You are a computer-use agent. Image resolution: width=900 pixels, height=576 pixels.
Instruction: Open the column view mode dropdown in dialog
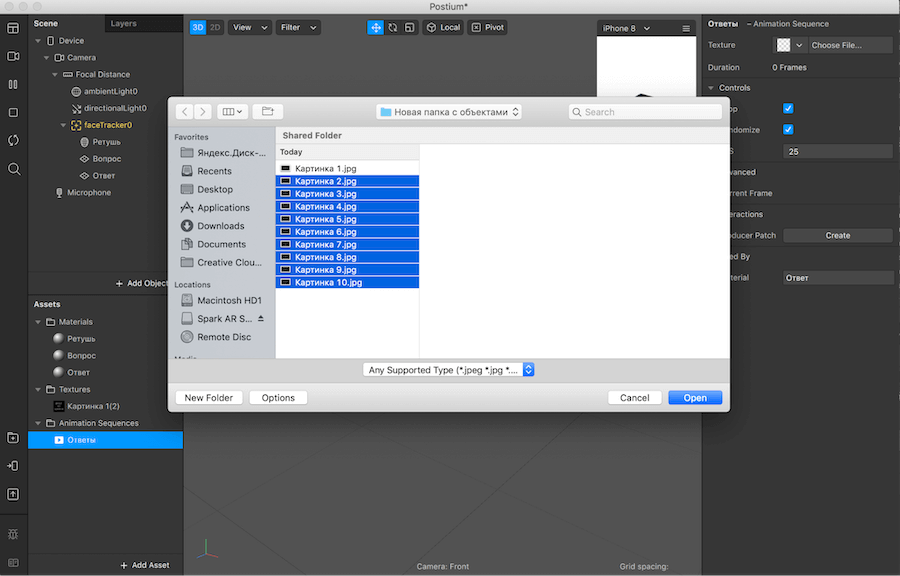(x=232, y=111)
